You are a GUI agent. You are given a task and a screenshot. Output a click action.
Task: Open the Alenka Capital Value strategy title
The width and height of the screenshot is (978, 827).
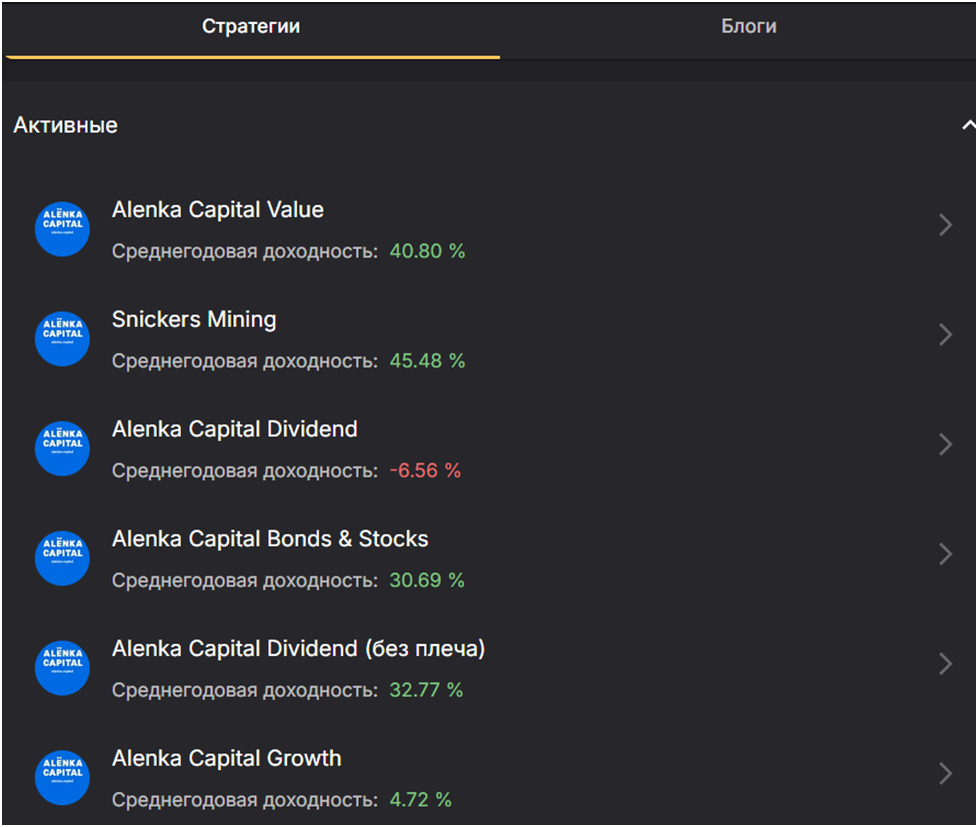(x=218, y=210)
